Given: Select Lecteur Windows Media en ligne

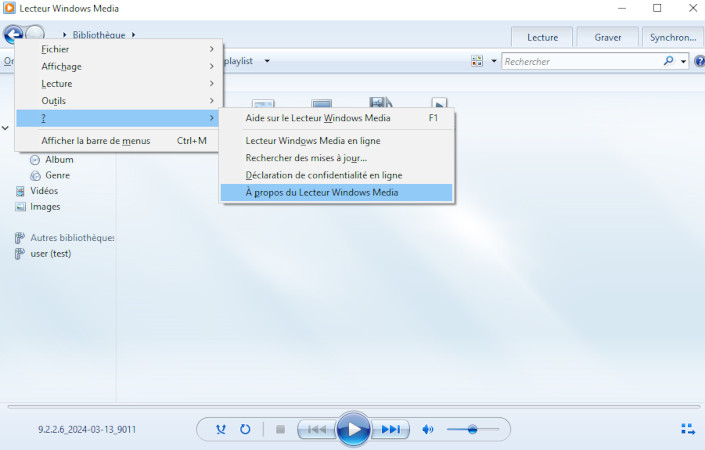Looking at the screenshot, I should click(336, 141).
